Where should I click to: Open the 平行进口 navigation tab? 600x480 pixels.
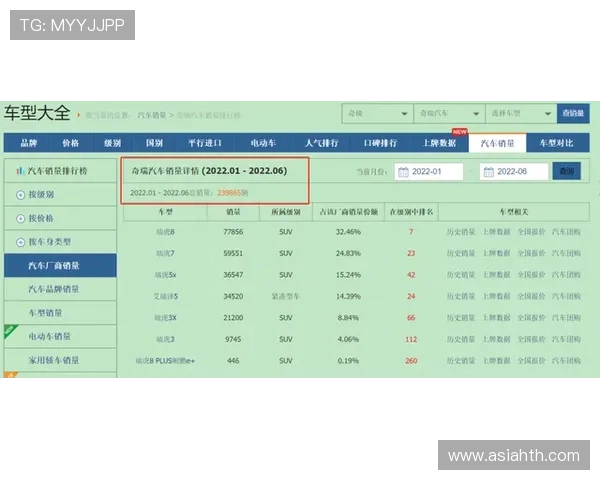[205, 143]
